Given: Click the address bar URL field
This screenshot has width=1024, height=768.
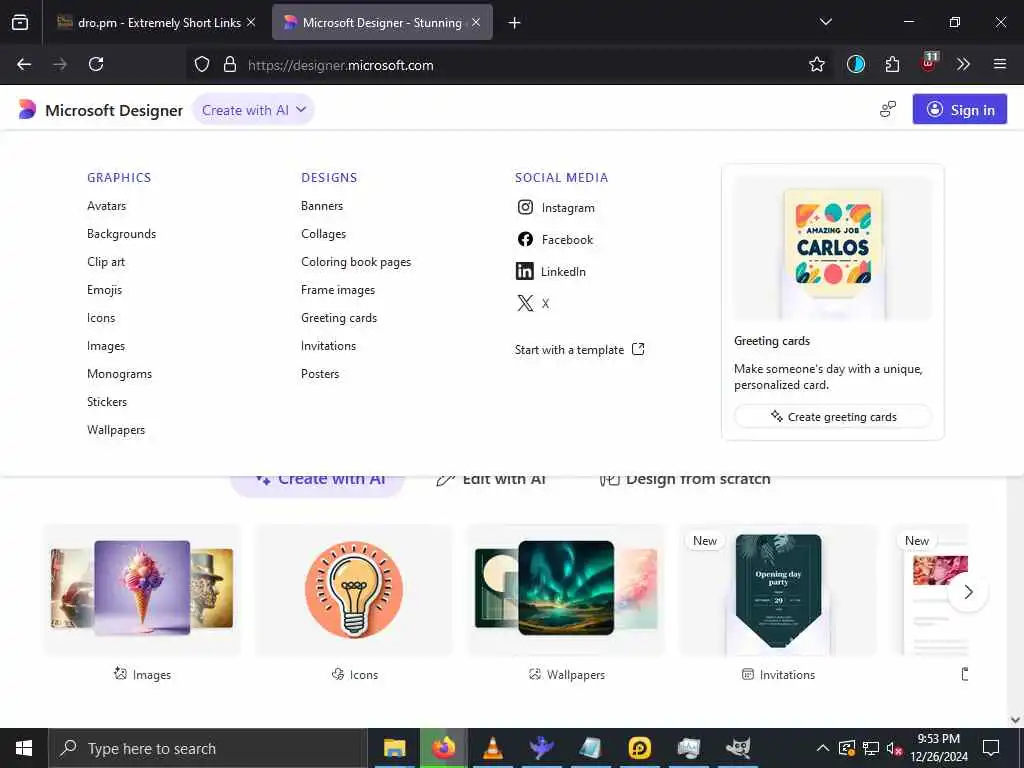Looking at the screenshot, I should coord(509,65).
